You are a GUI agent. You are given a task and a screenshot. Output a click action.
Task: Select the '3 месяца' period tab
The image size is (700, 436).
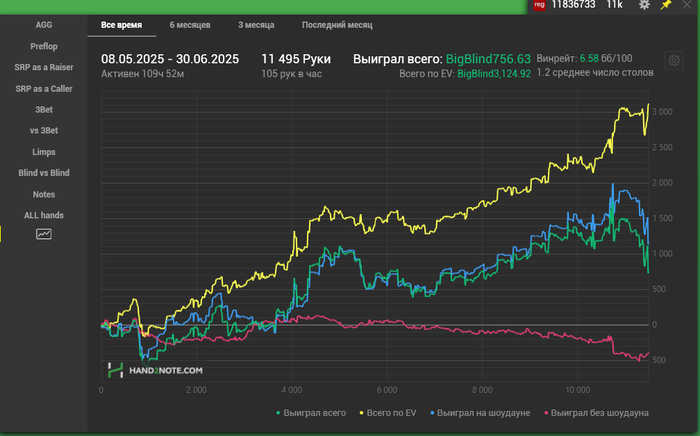258,24
